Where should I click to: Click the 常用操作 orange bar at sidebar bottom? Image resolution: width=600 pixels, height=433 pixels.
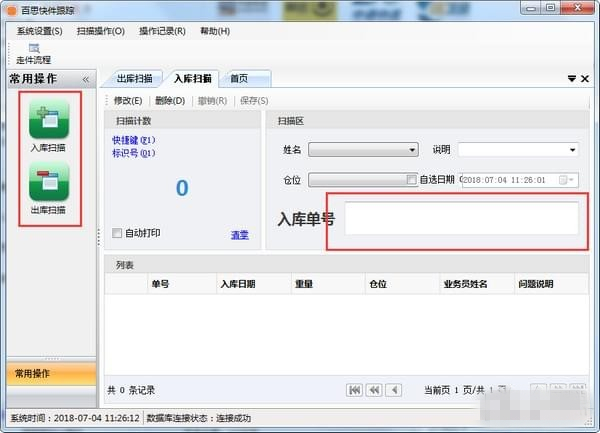[51, 374]
